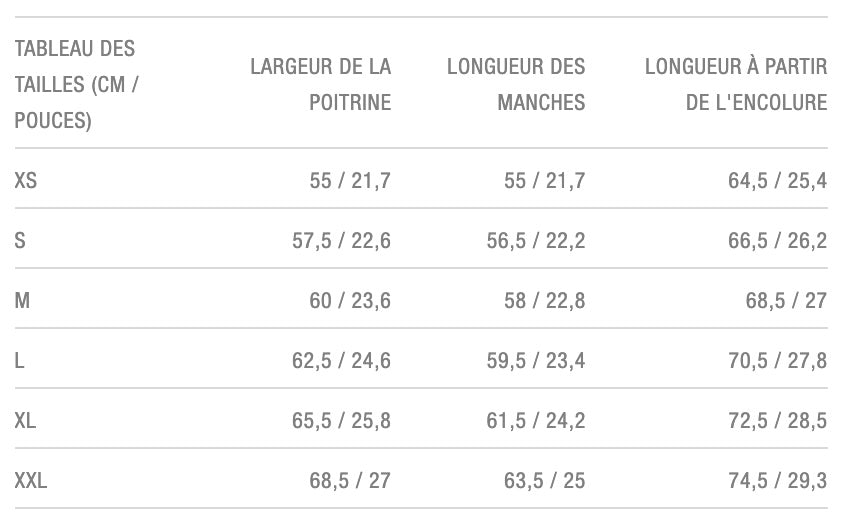Click the 58 / 22,8 sleeve length cell
Screen dimensions: 848x522
545,300
